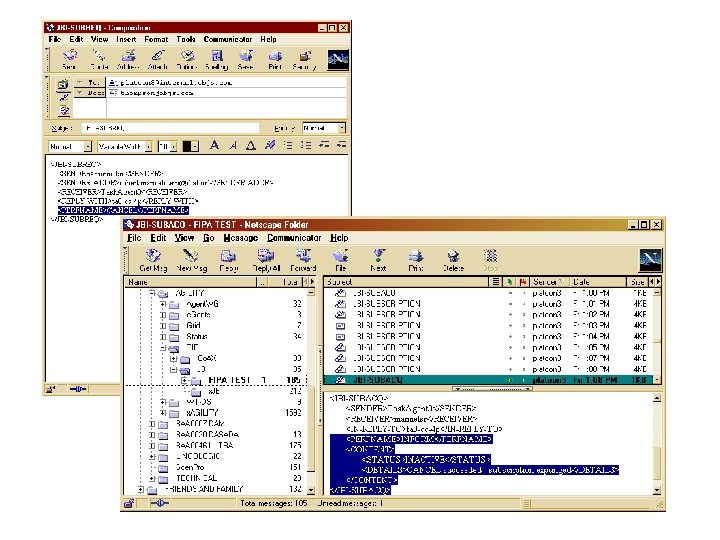
Task: Click Reply in Netscape Folder toolbar
Action: [229, 261]
